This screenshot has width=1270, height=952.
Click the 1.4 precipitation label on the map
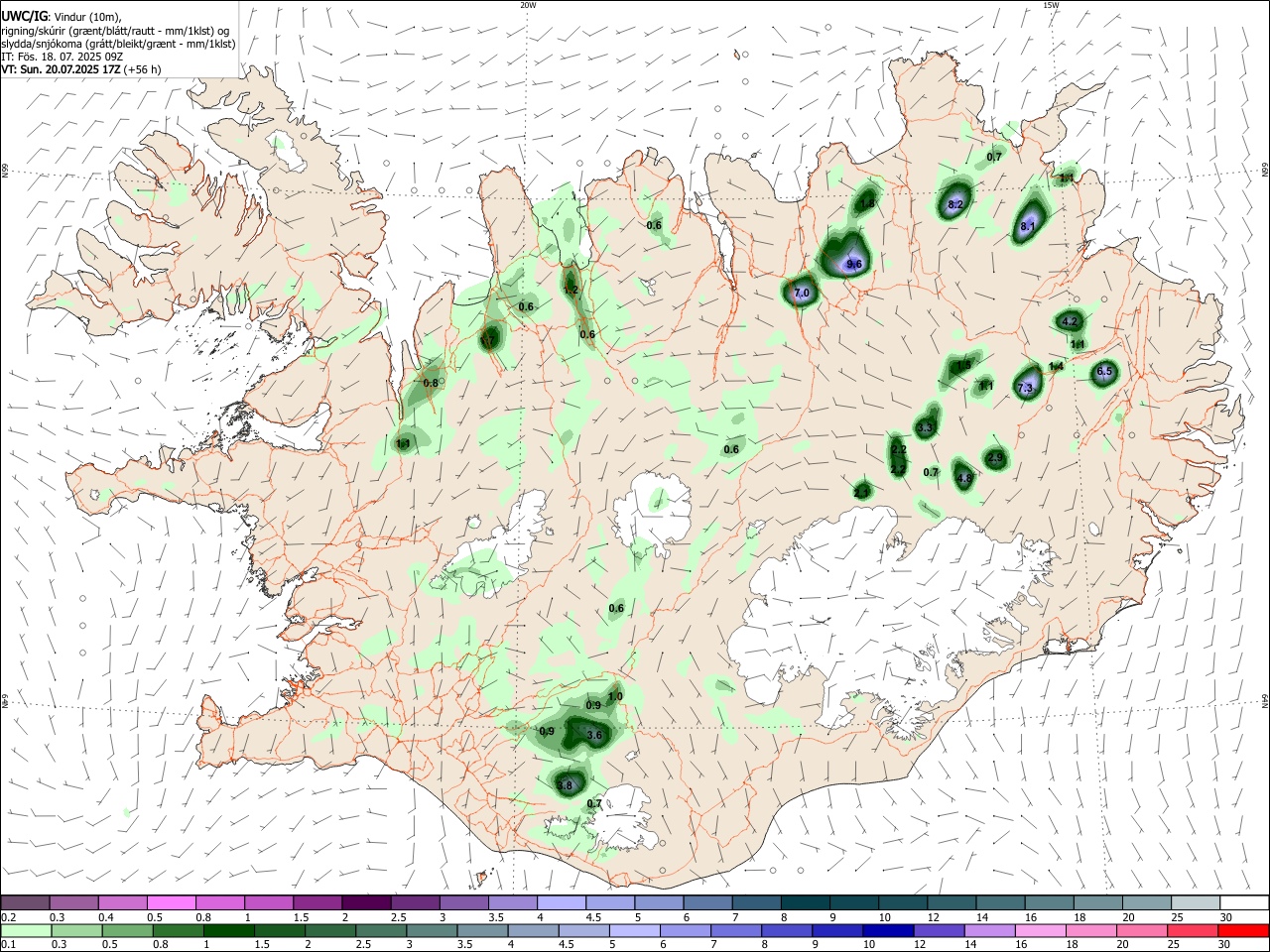point(1056,367)
